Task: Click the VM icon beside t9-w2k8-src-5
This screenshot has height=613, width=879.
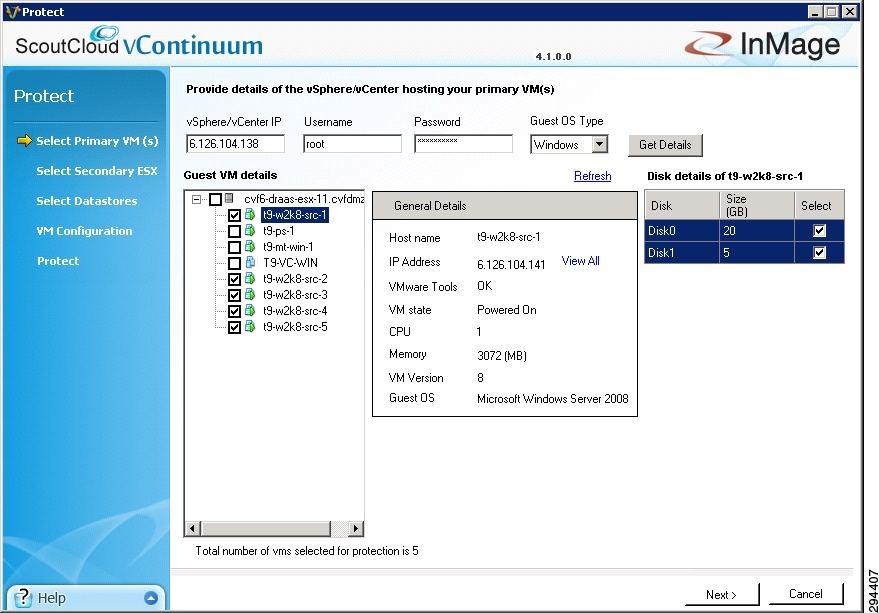Action: click(x=251, y=326)
